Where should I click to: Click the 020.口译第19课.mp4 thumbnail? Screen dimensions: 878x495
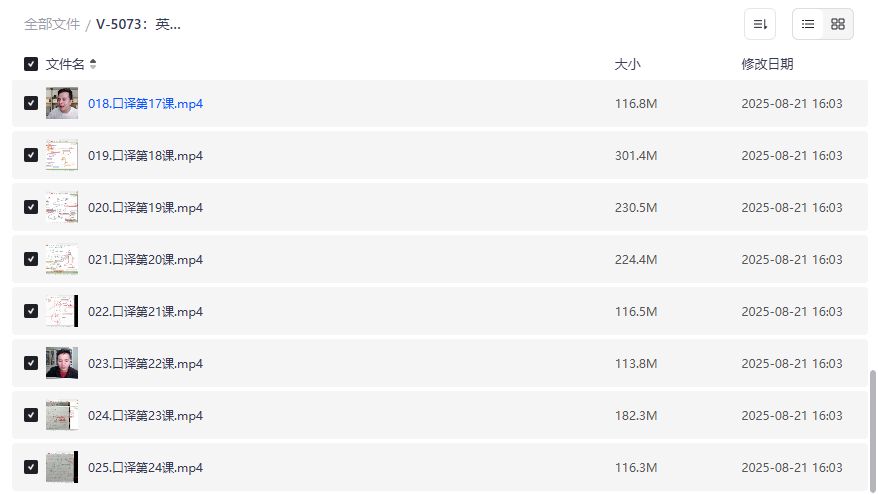tap(62, 207)
